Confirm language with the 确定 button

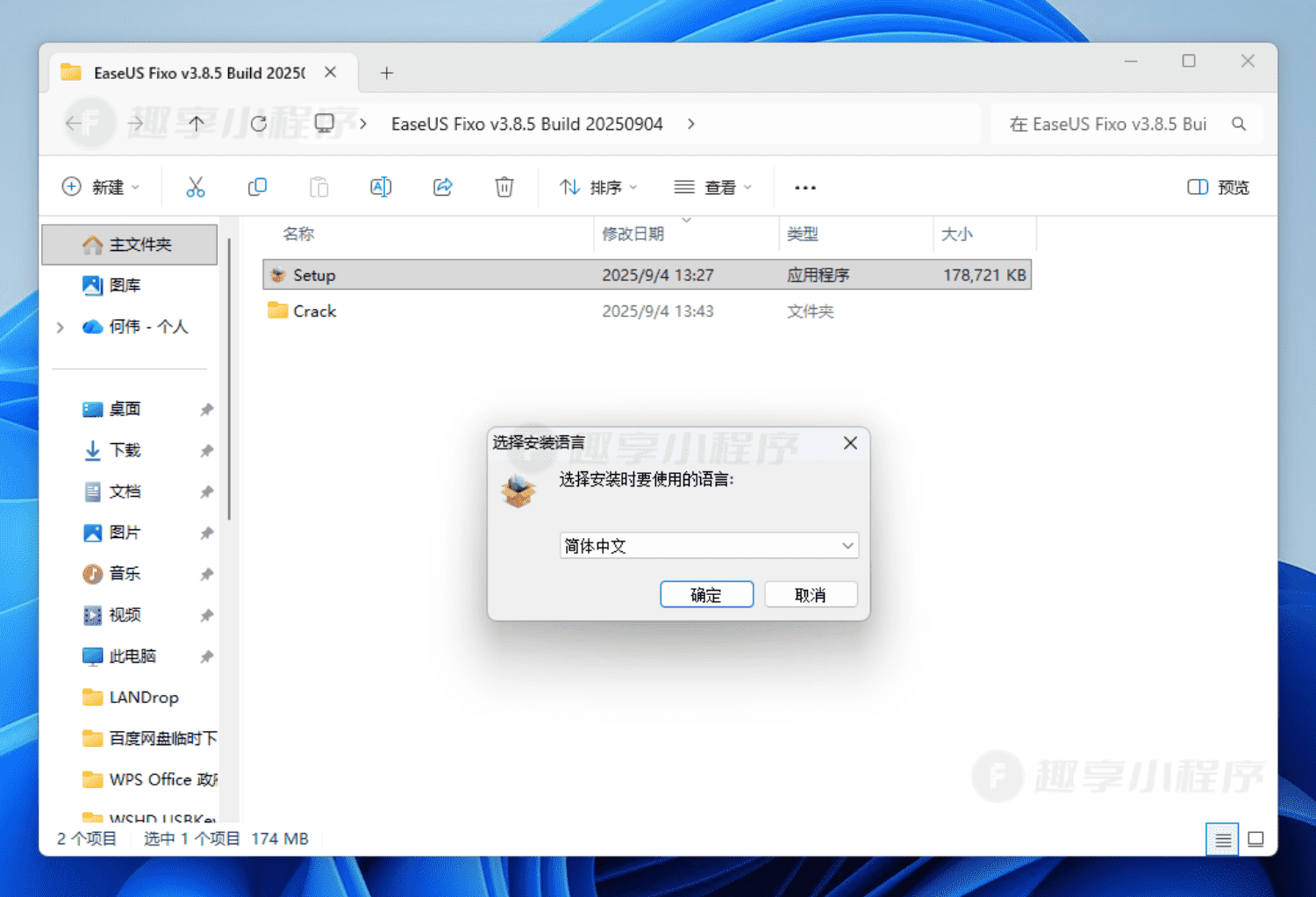pos(706,594)
